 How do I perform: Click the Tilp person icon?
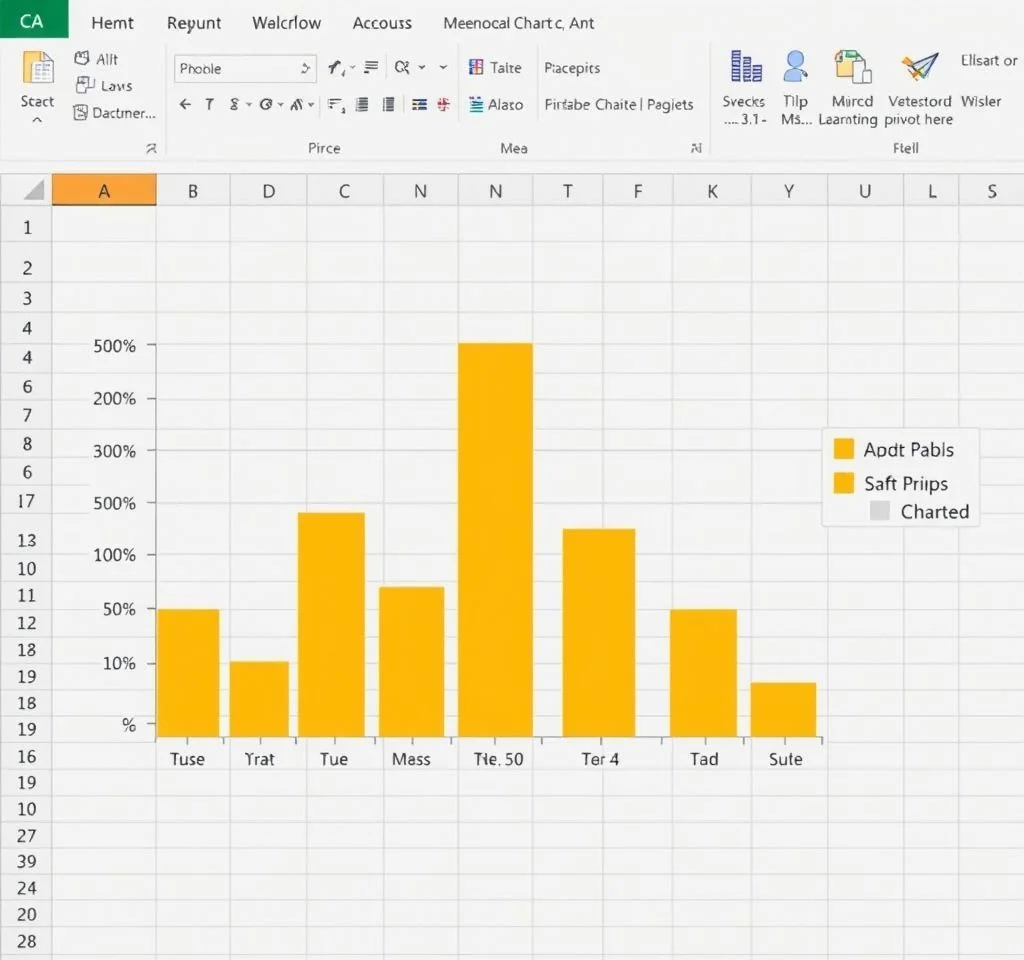(796, 67)
